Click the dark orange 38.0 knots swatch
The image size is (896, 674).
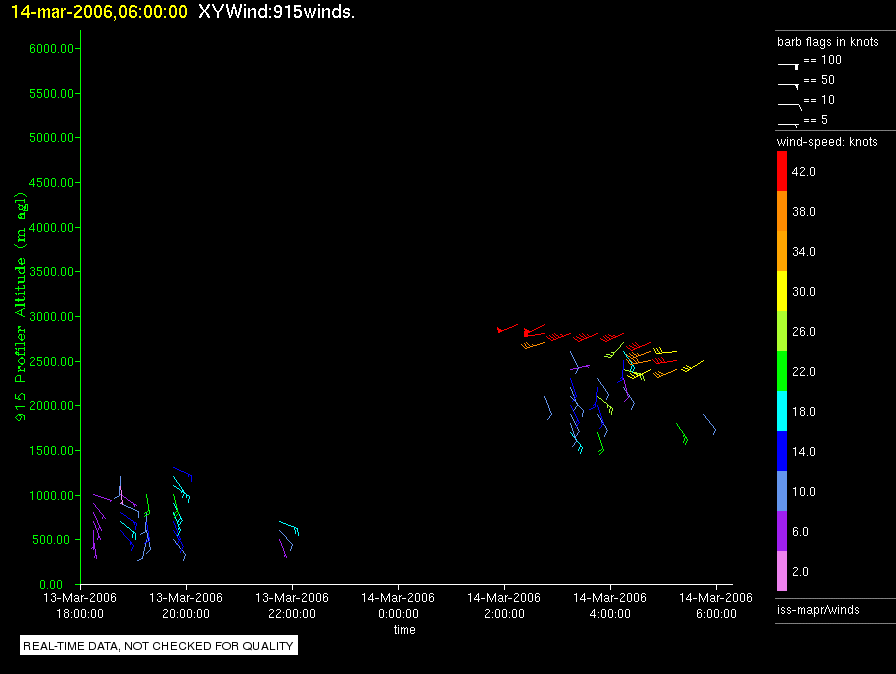click(x=782, y=211)
